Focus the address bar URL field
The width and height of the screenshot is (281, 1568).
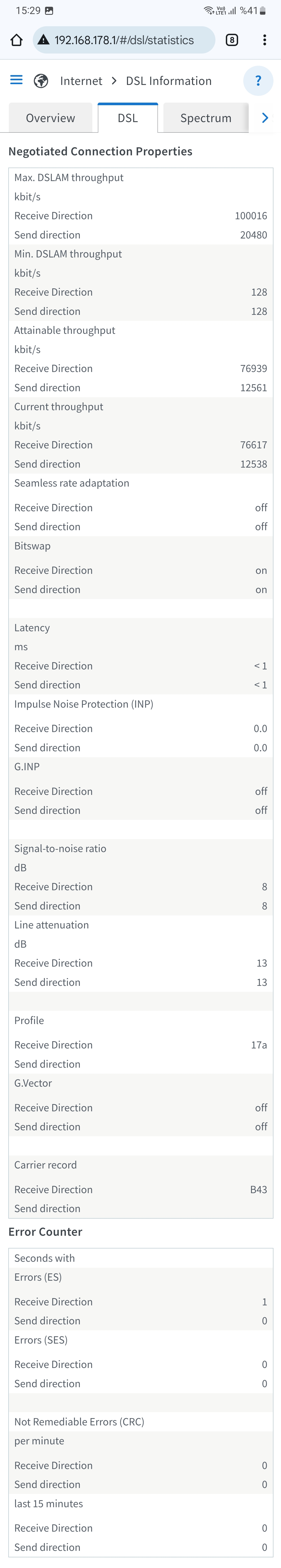click(124, 40)
